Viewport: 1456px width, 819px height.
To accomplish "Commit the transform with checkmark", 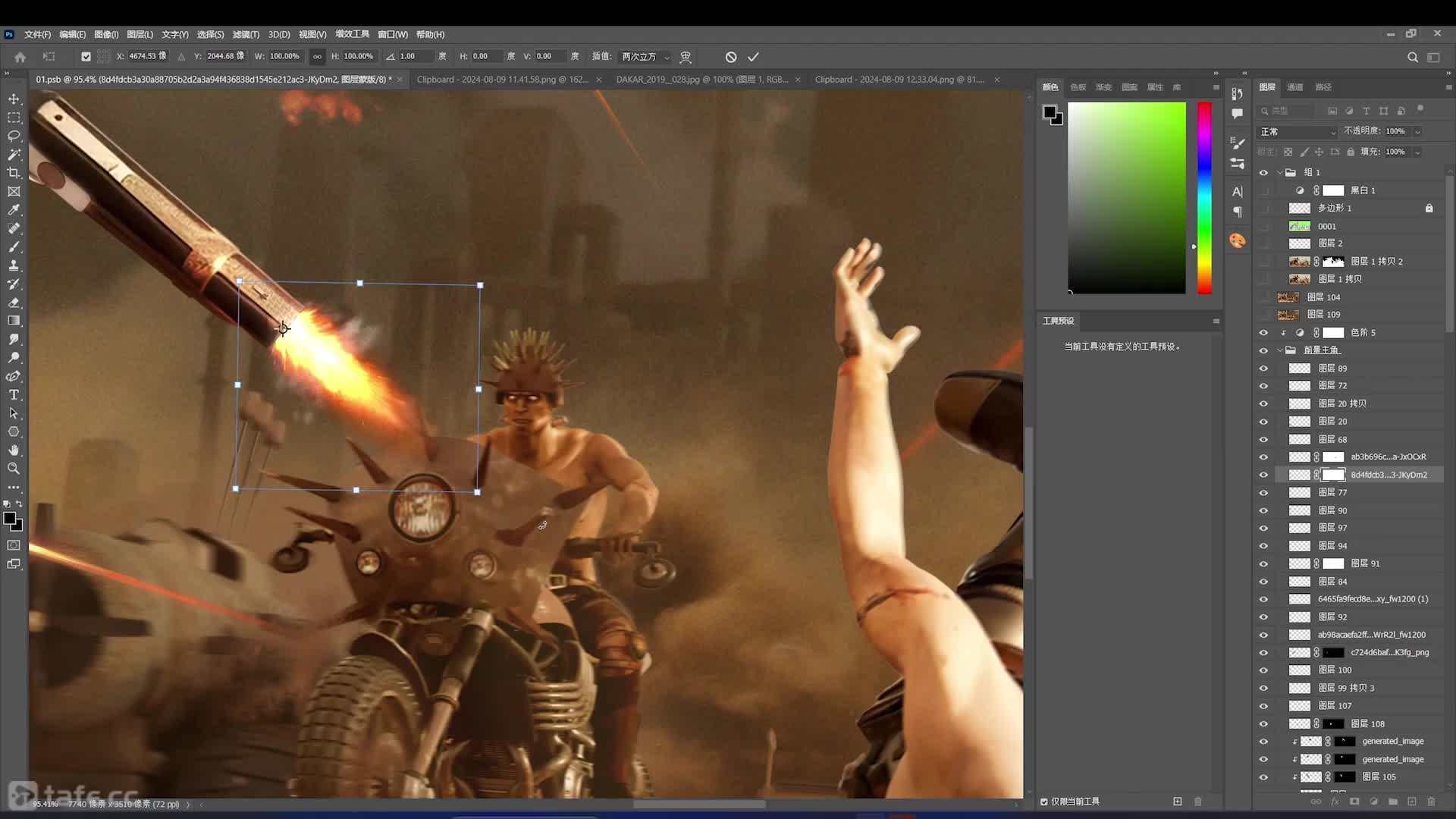I will pos(753,57).
